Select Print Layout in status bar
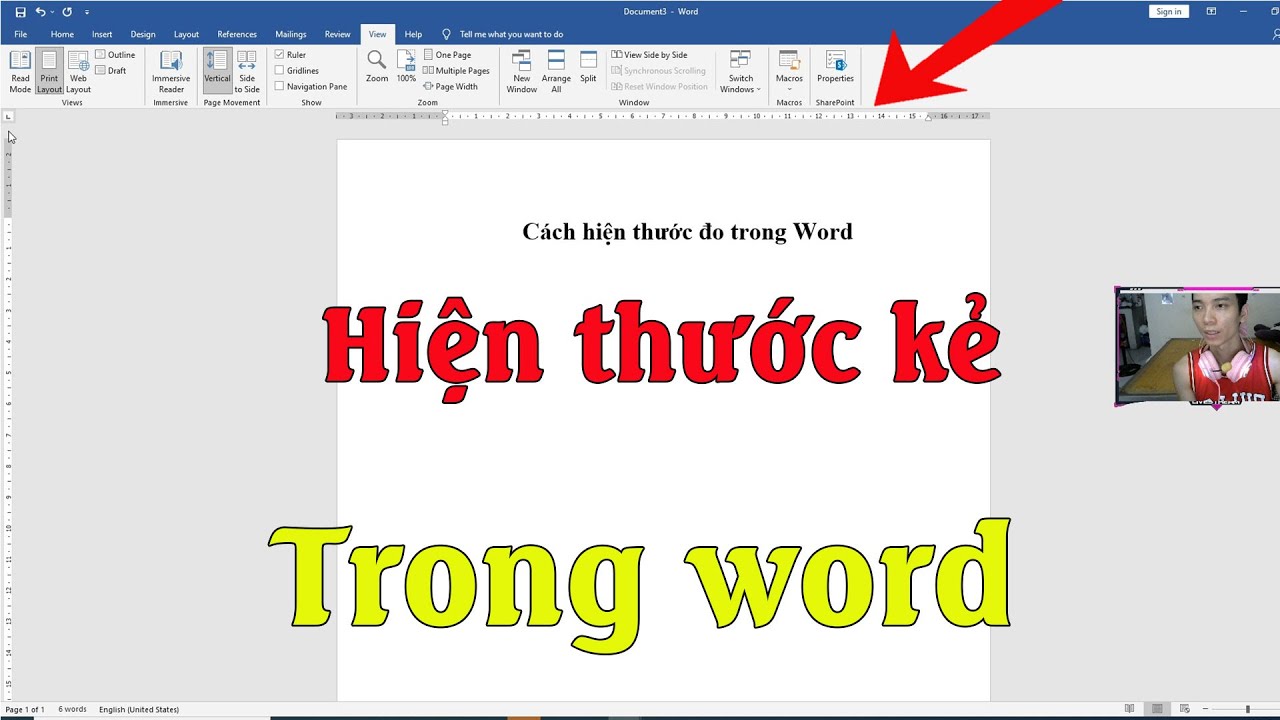Screen dimensions: 1280x720 [x=1157, y=709]
